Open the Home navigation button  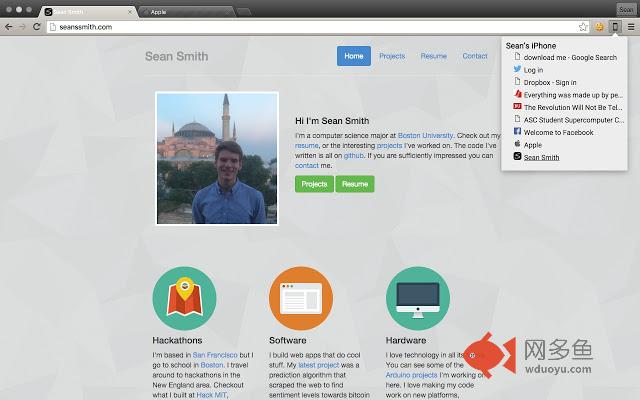pyautogui.click(x=354, y=56)
